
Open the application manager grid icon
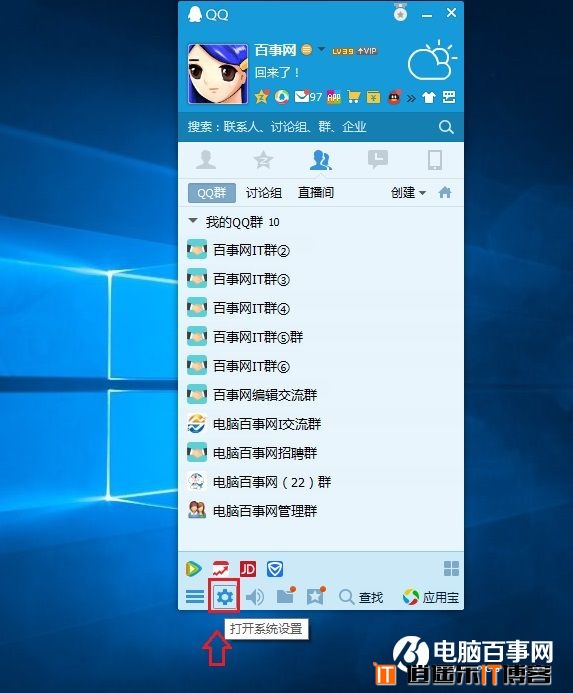point(451,569)
